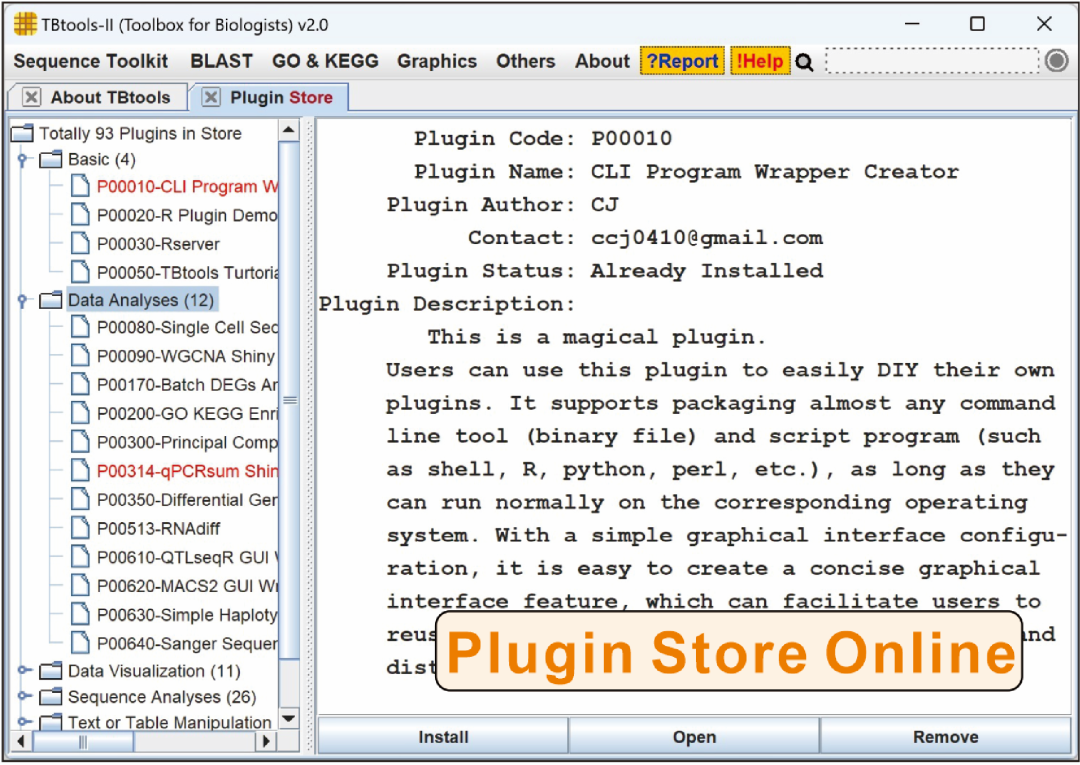Collapse the Basic (4) tree node
This screenshot has height=765, width=1080.
(x=23, y=160)
